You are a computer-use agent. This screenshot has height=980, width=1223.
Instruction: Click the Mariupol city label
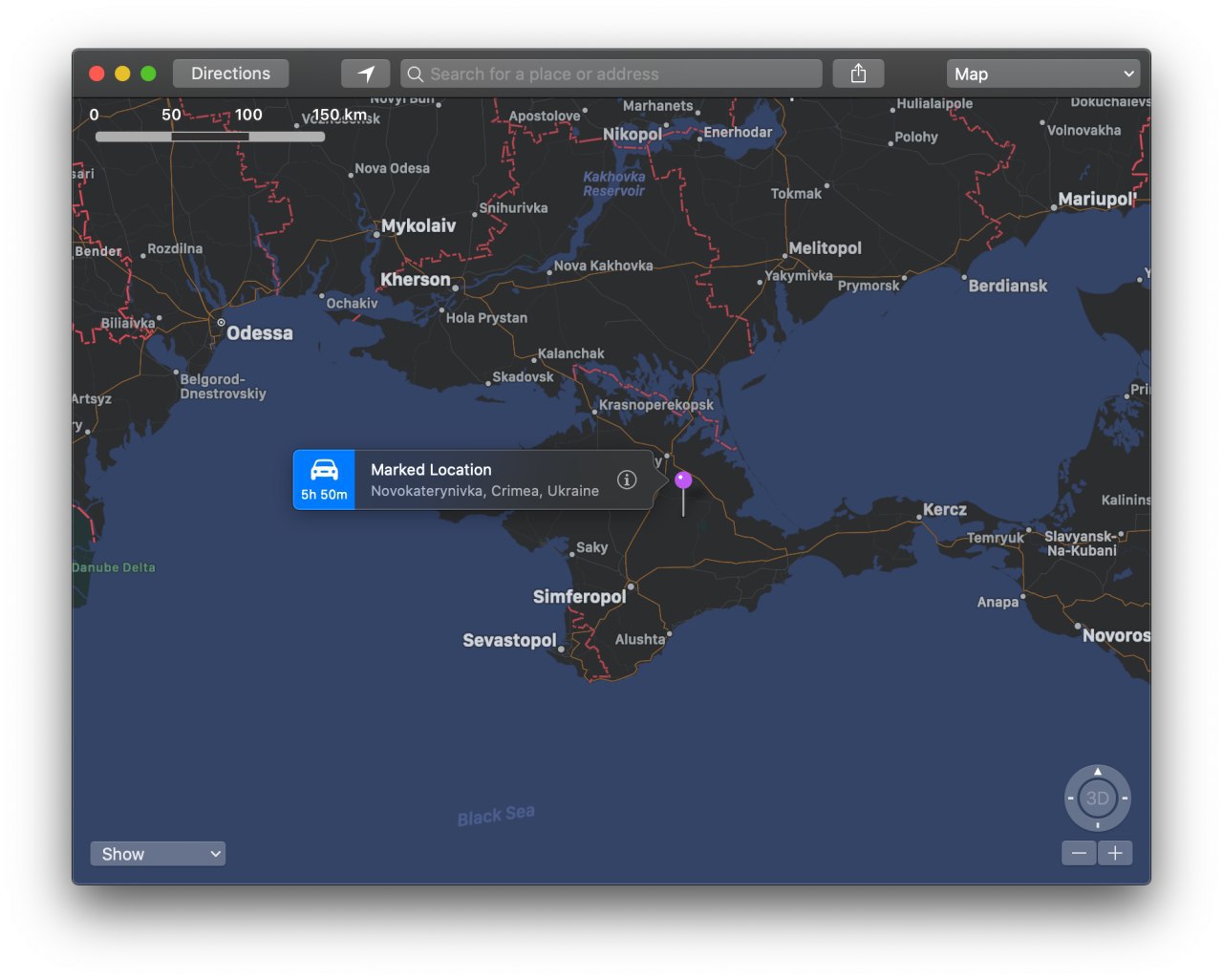tap(1096, 199)
